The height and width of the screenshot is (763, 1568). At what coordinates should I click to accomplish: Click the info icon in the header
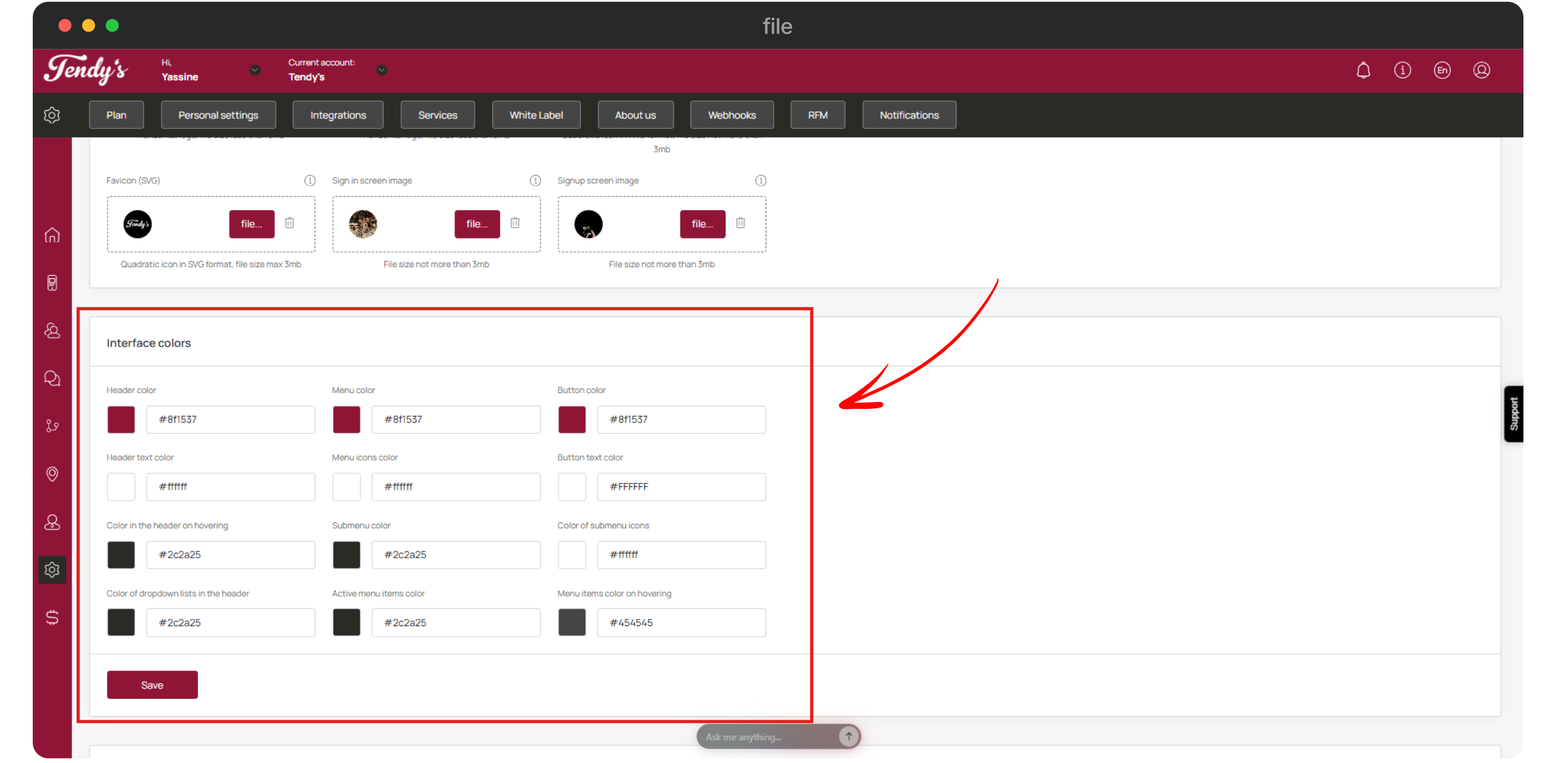tap(1403, 70)
